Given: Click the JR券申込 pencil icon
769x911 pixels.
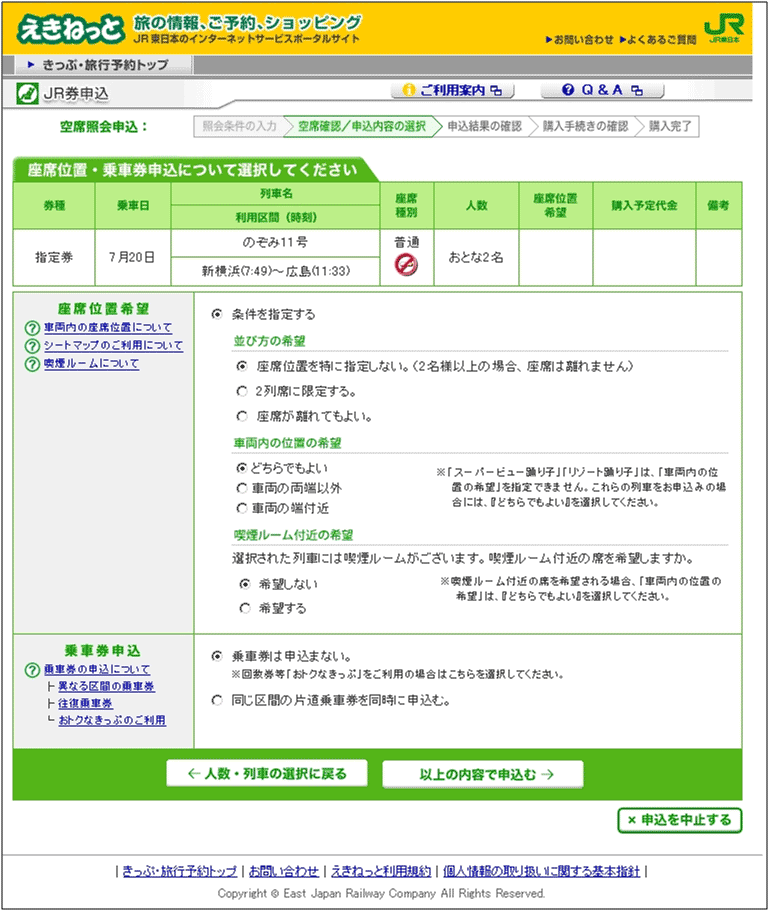Looking at the screenshot, I should click(x=27, y=94).
